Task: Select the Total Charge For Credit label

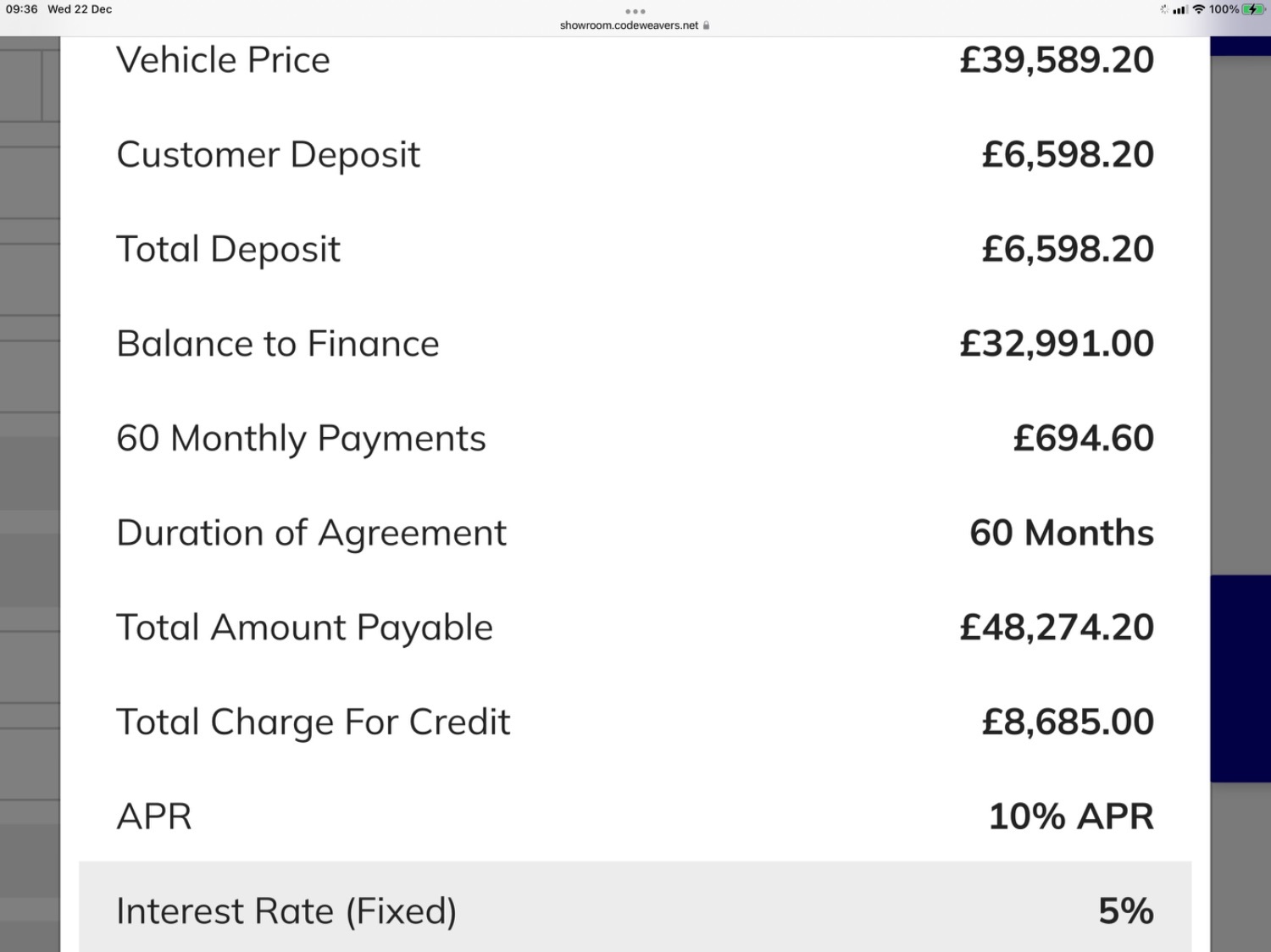Action: click(314, 722)
